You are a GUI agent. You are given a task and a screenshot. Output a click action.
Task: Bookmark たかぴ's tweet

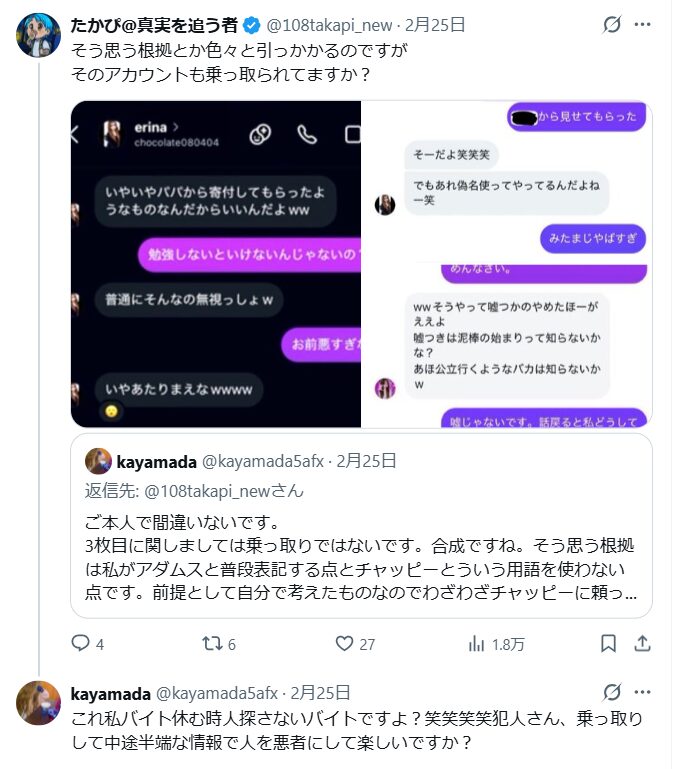tap(608, 643)
